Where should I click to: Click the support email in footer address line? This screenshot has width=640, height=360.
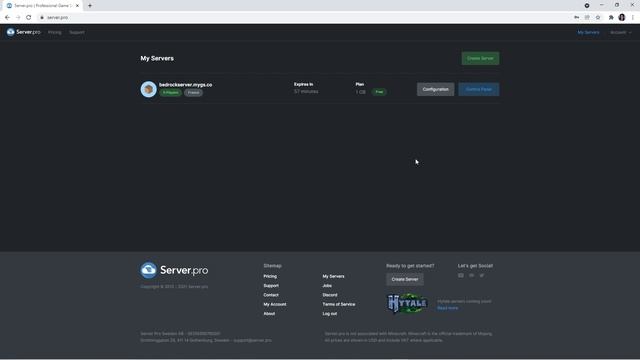click(252, 340)
